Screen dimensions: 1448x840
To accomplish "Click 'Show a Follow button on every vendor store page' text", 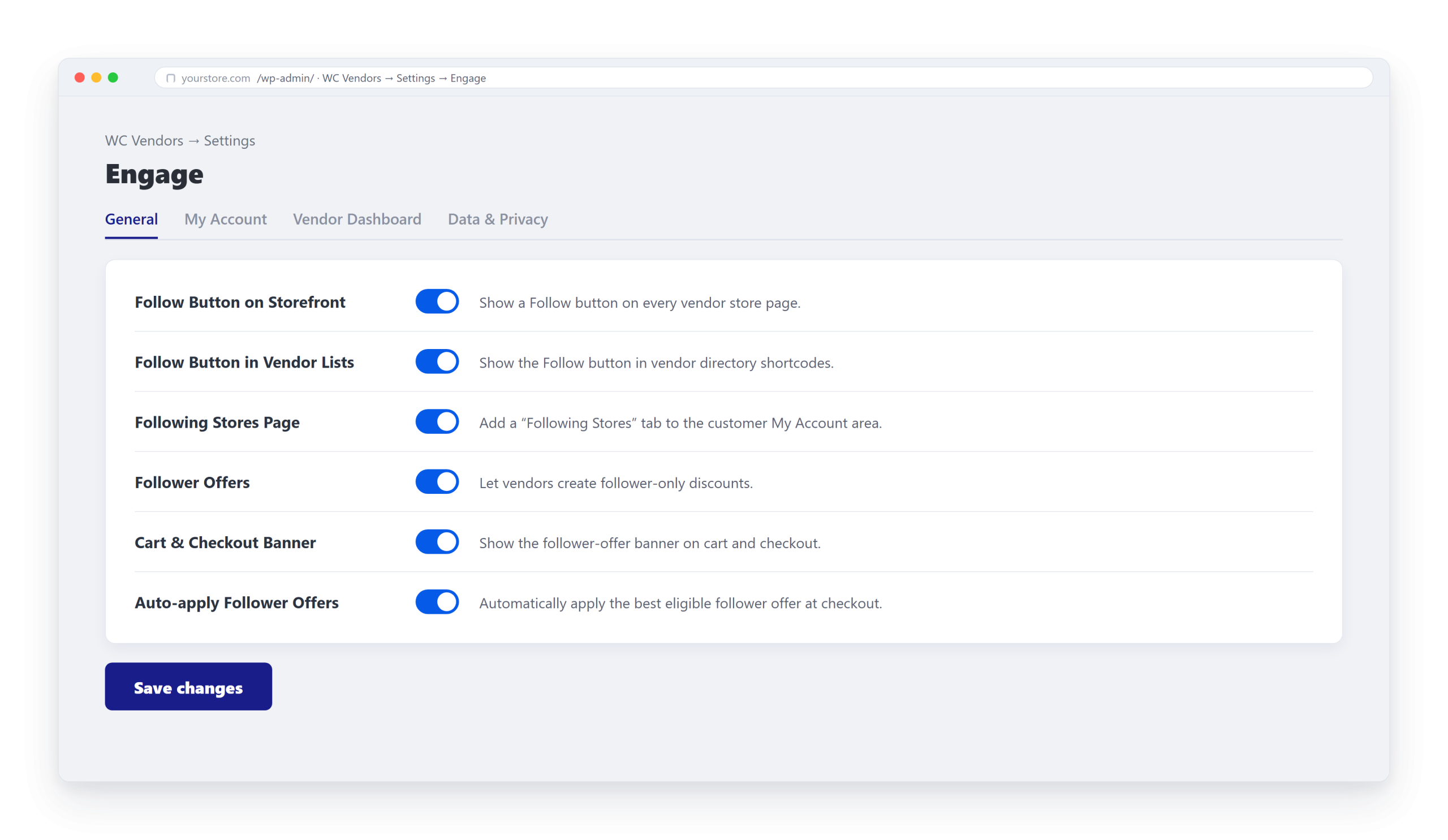I will [x=640, y=303].
